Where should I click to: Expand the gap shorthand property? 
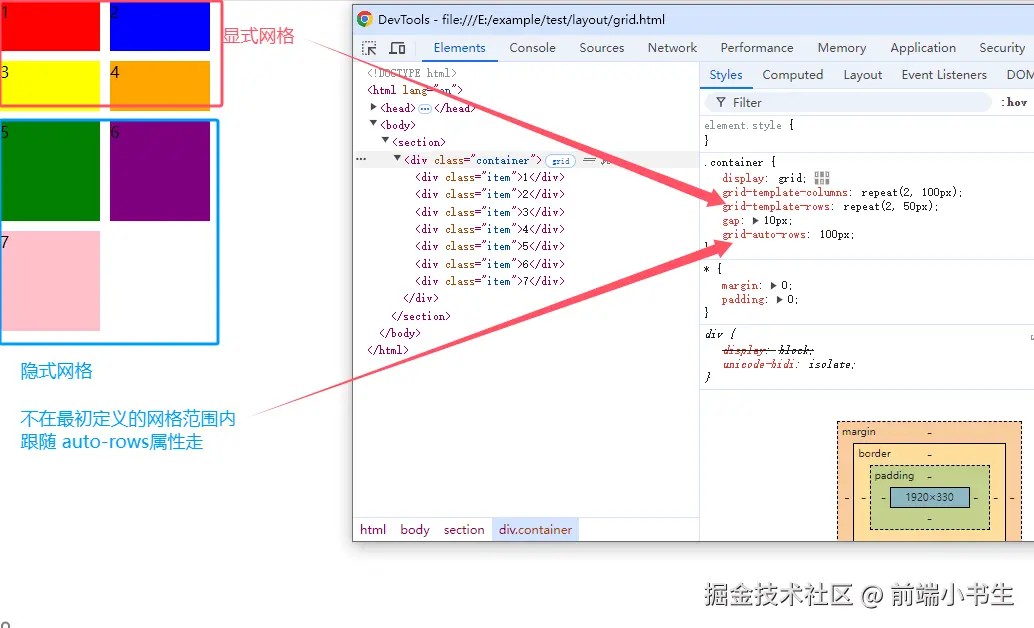pyautogui.click(x=756, y=220)
